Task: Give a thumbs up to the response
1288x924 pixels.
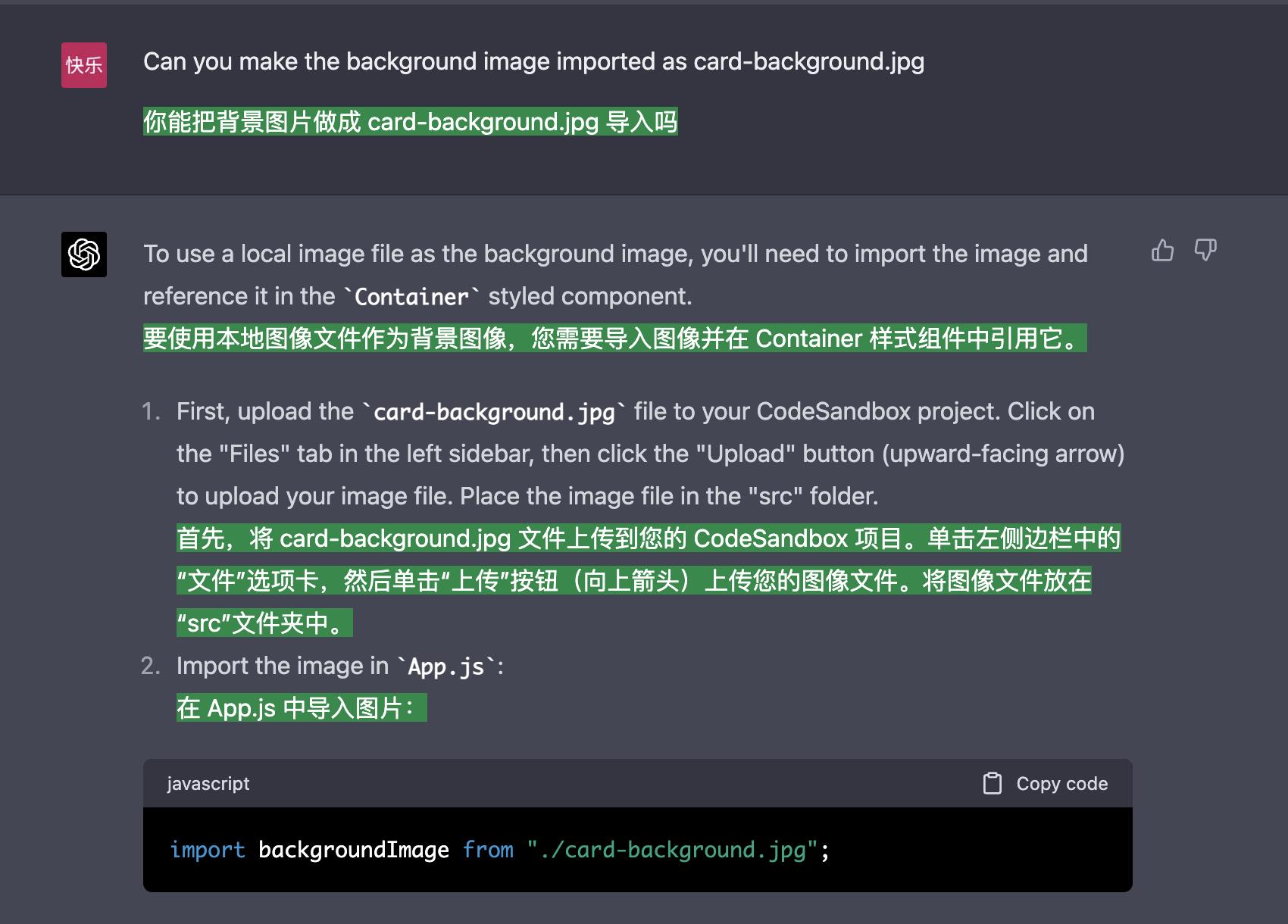Action: click(x=1162, y=250)
